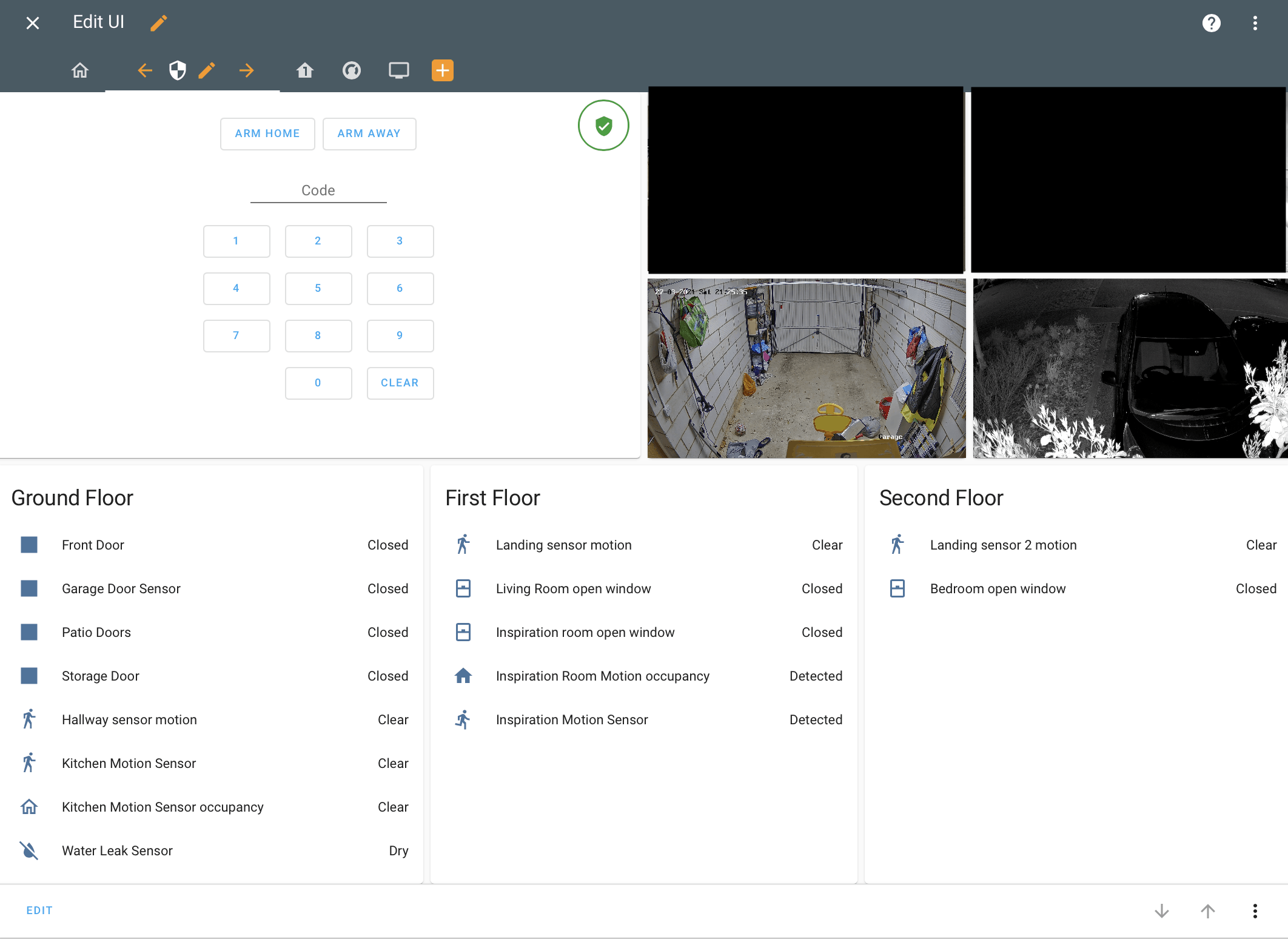Click the ARM AWAY button
Screen dimensions: 1288x939
(x=369, y=133)
